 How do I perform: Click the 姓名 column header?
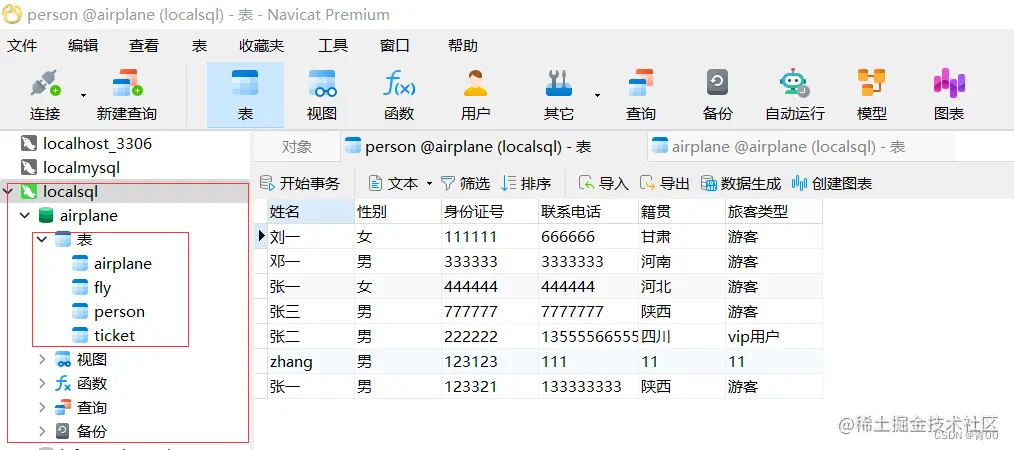[x=310, y=211]
